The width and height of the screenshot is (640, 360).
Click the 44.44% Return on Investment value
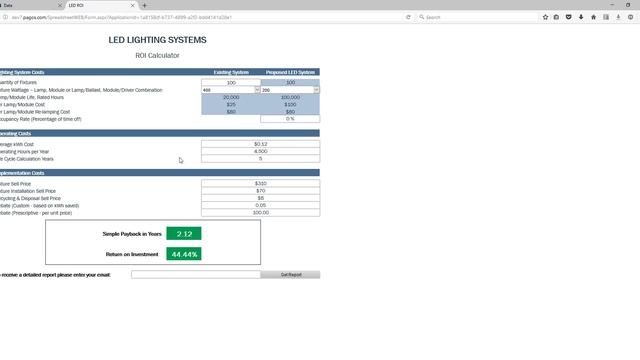pos(184,254)
